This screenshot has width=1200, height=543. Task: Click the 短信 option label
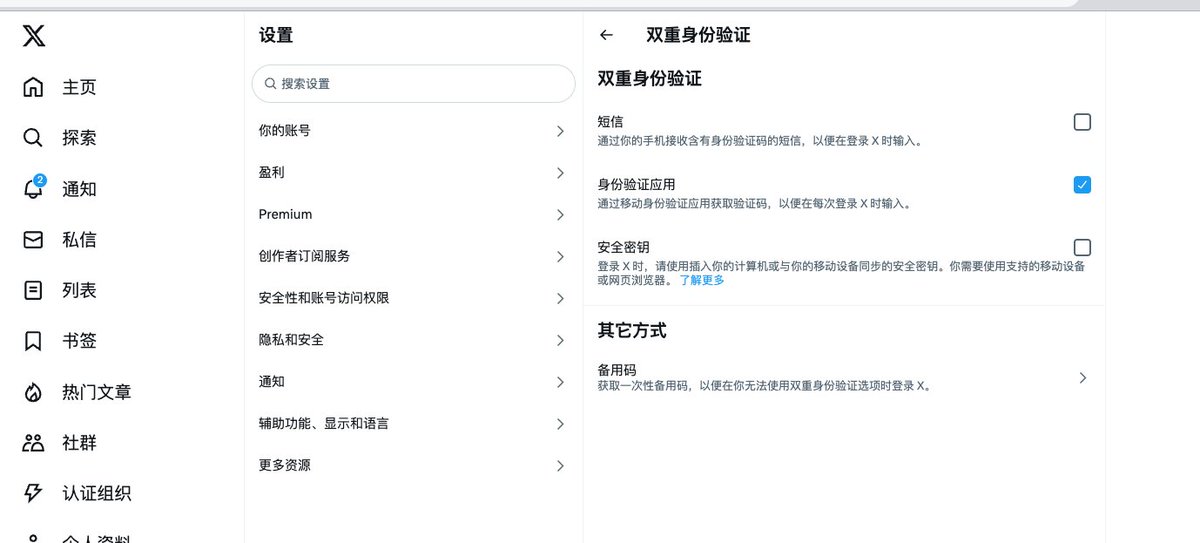pyautogui.click(x=611, y=122)
